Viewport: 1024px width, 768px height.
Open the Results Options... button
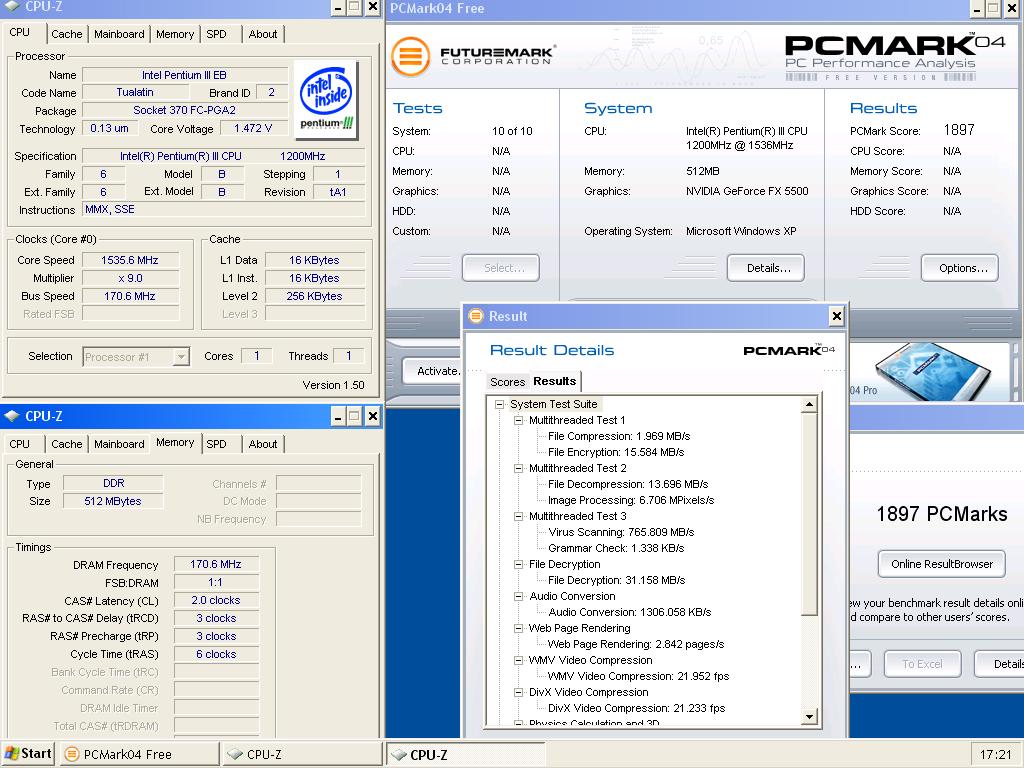[x=960, y=268]
